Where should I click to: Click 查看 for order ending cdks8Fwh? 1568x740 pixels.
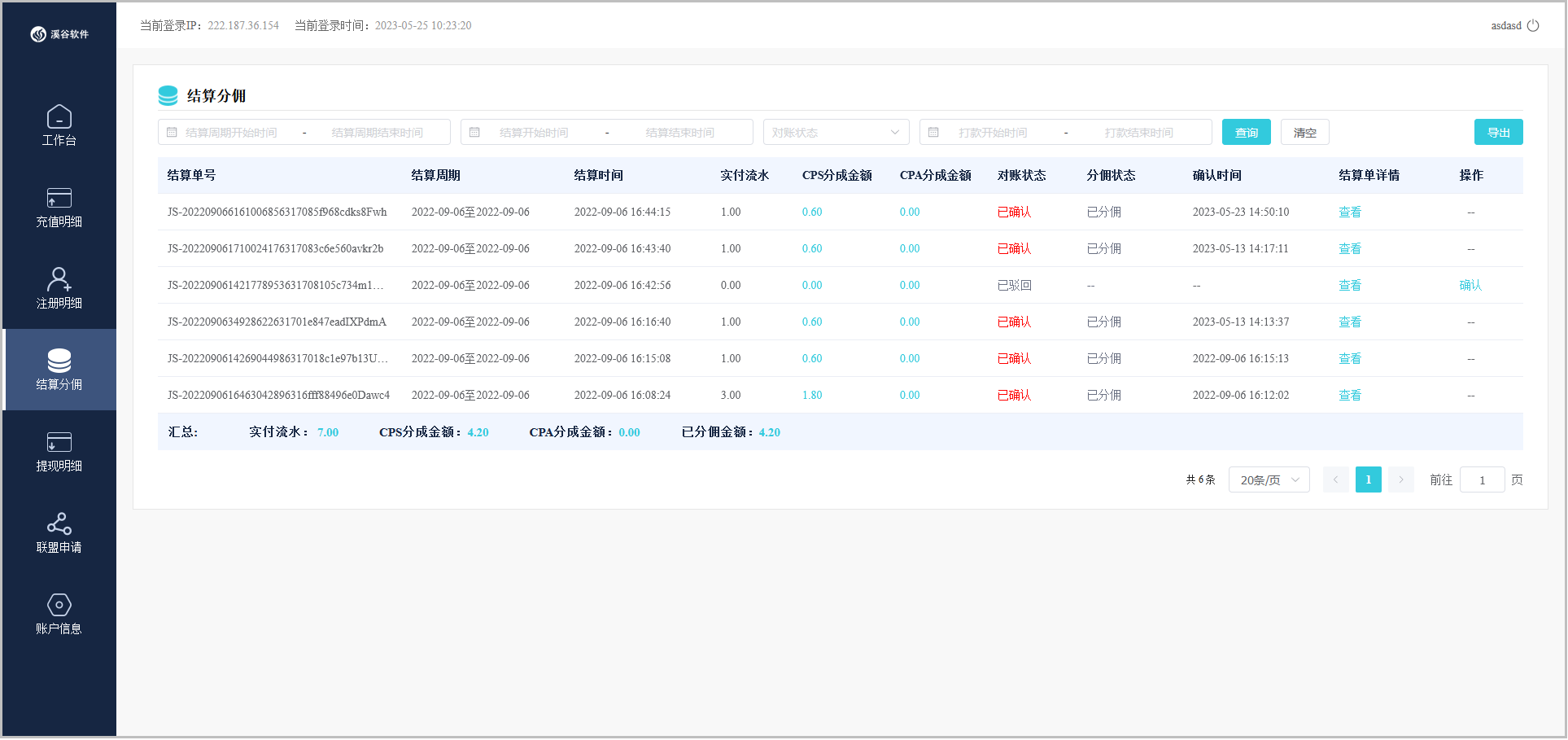1350,212
